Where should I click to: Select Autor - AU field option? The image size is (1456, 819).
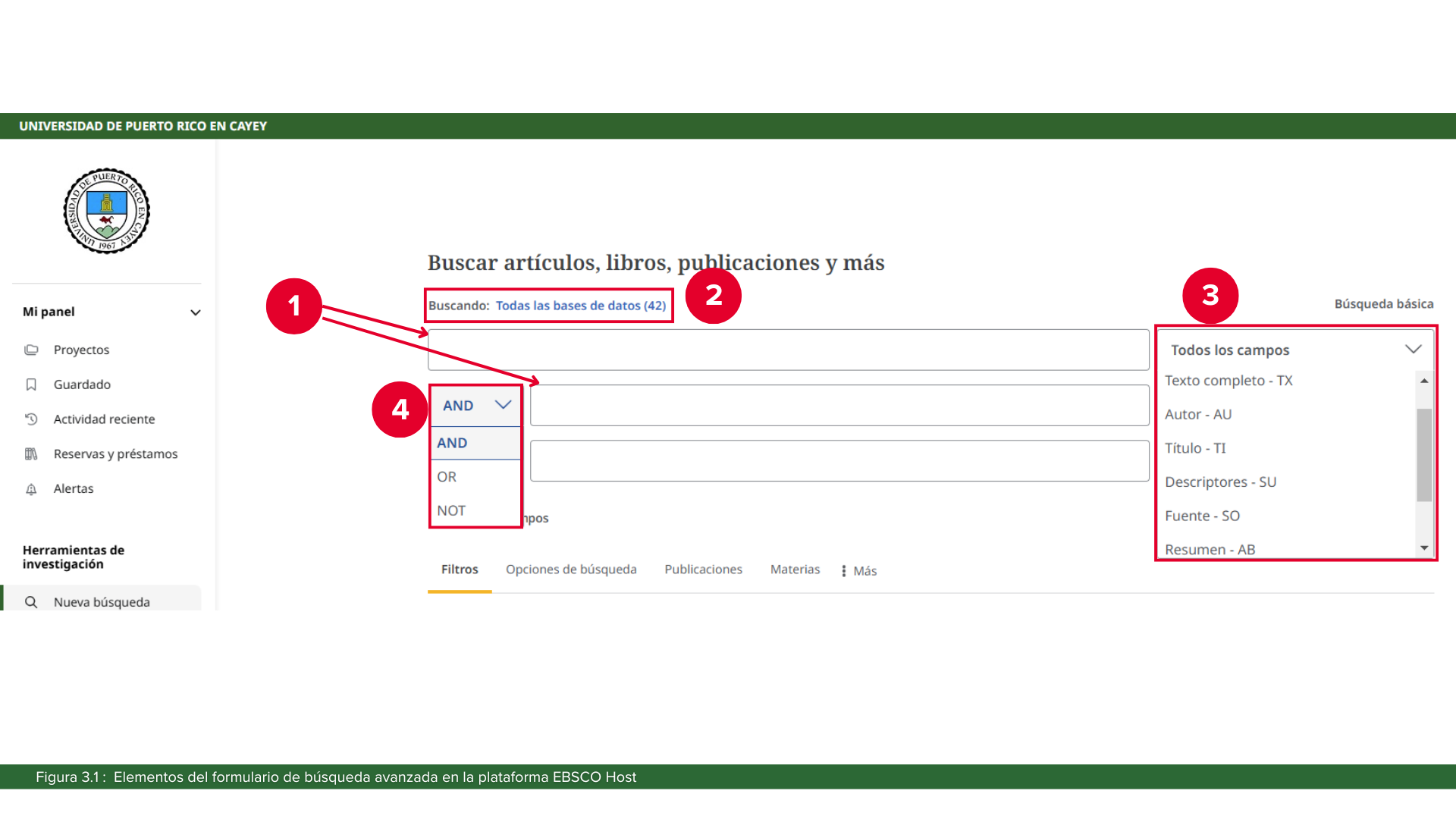[1198, 414]
